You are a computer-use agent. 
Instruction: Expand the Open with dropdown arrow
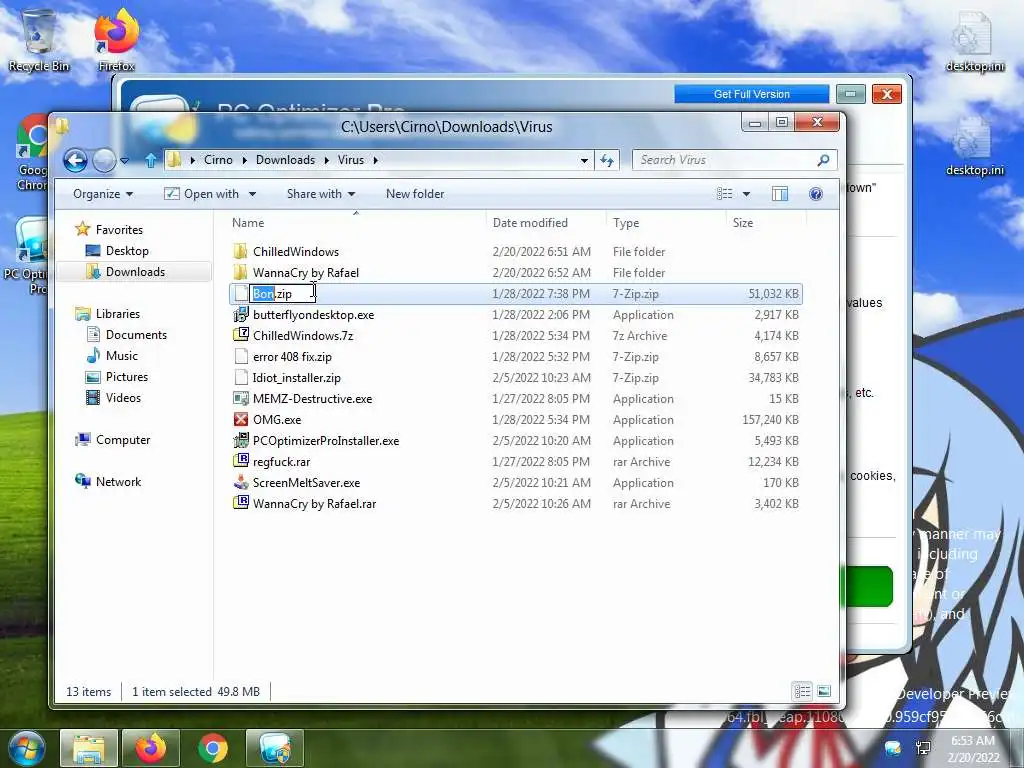coord(252,195)
